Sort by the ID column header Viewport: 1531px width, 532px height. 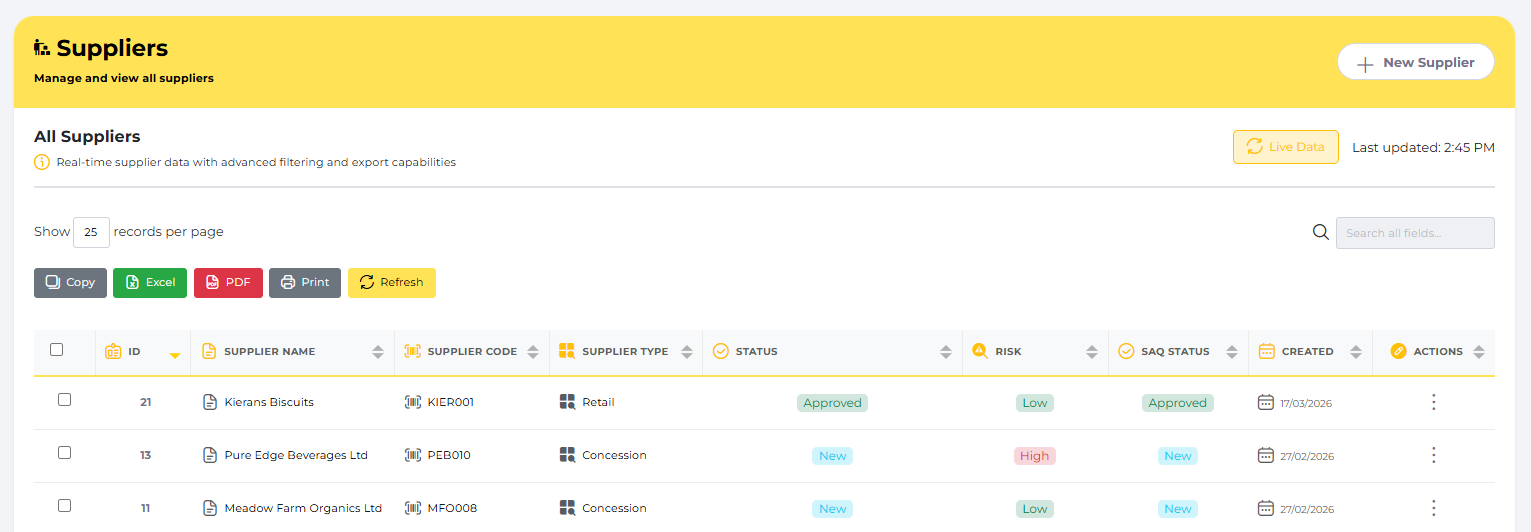142,352
